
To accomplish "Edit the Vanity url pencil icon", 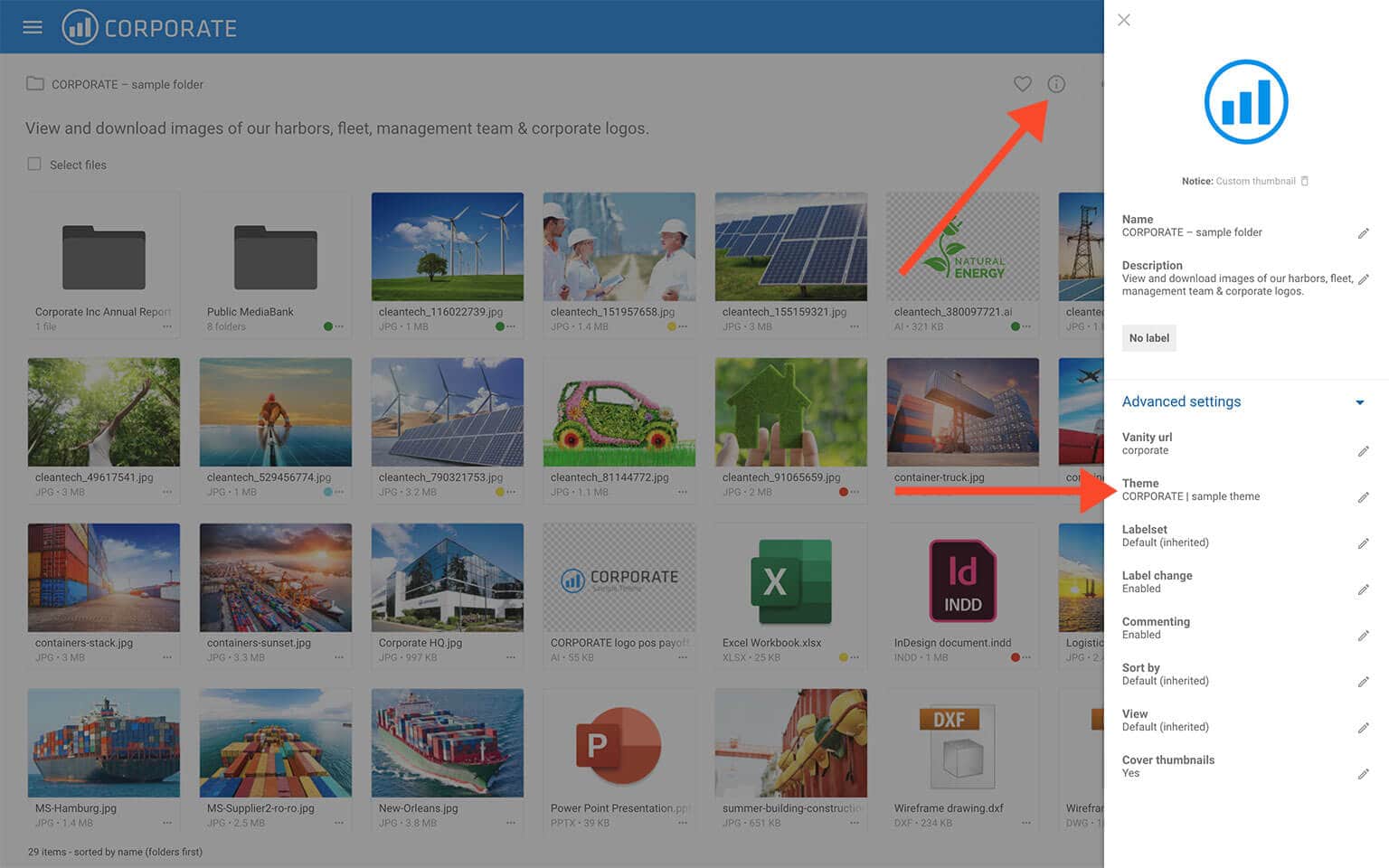I will pyautogui.click(x=1363, y=451).
